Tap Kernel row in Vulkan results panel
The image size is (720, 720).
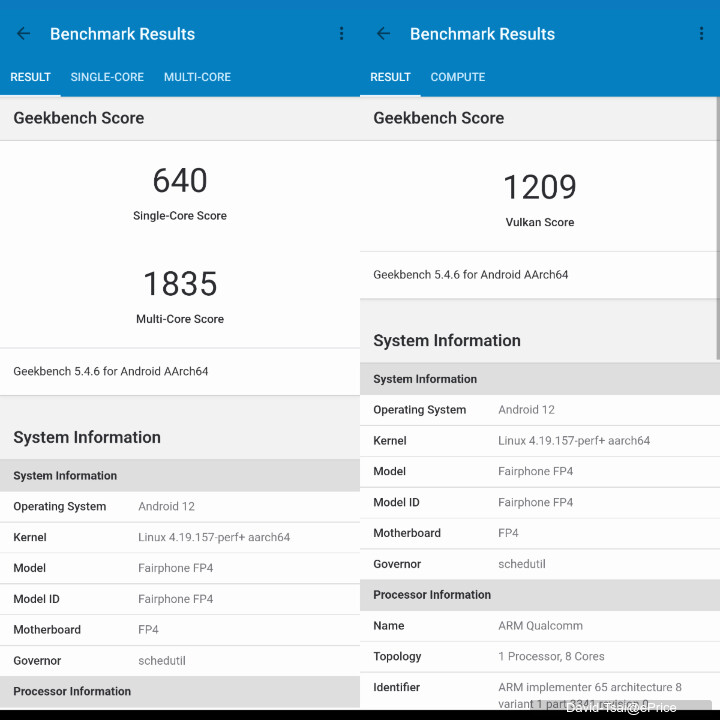[x=540, y=441]
